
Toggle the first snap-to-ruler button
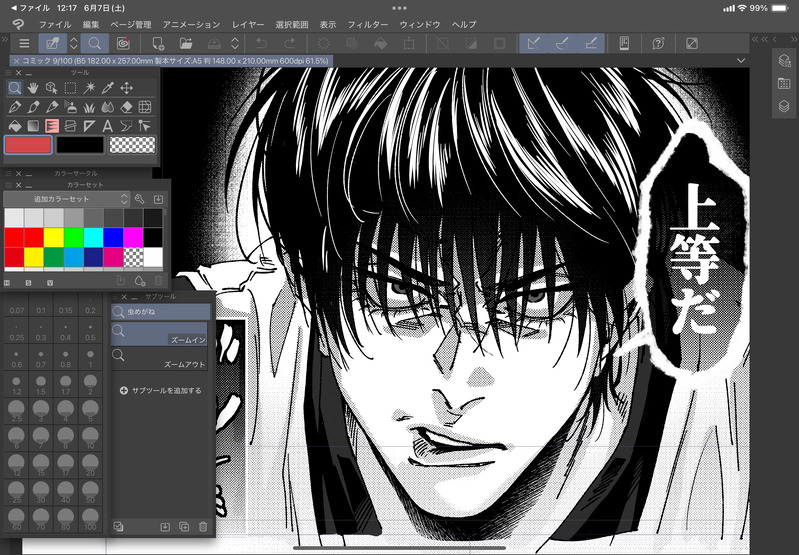click(535, 43)
